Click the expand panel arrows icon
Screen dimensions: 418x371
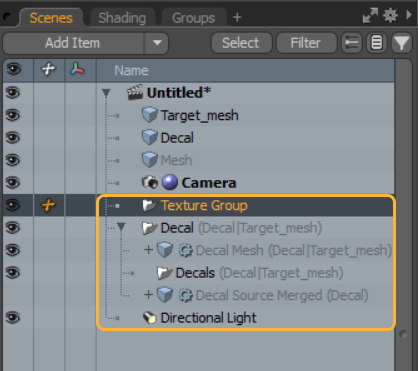click(370, 15)
